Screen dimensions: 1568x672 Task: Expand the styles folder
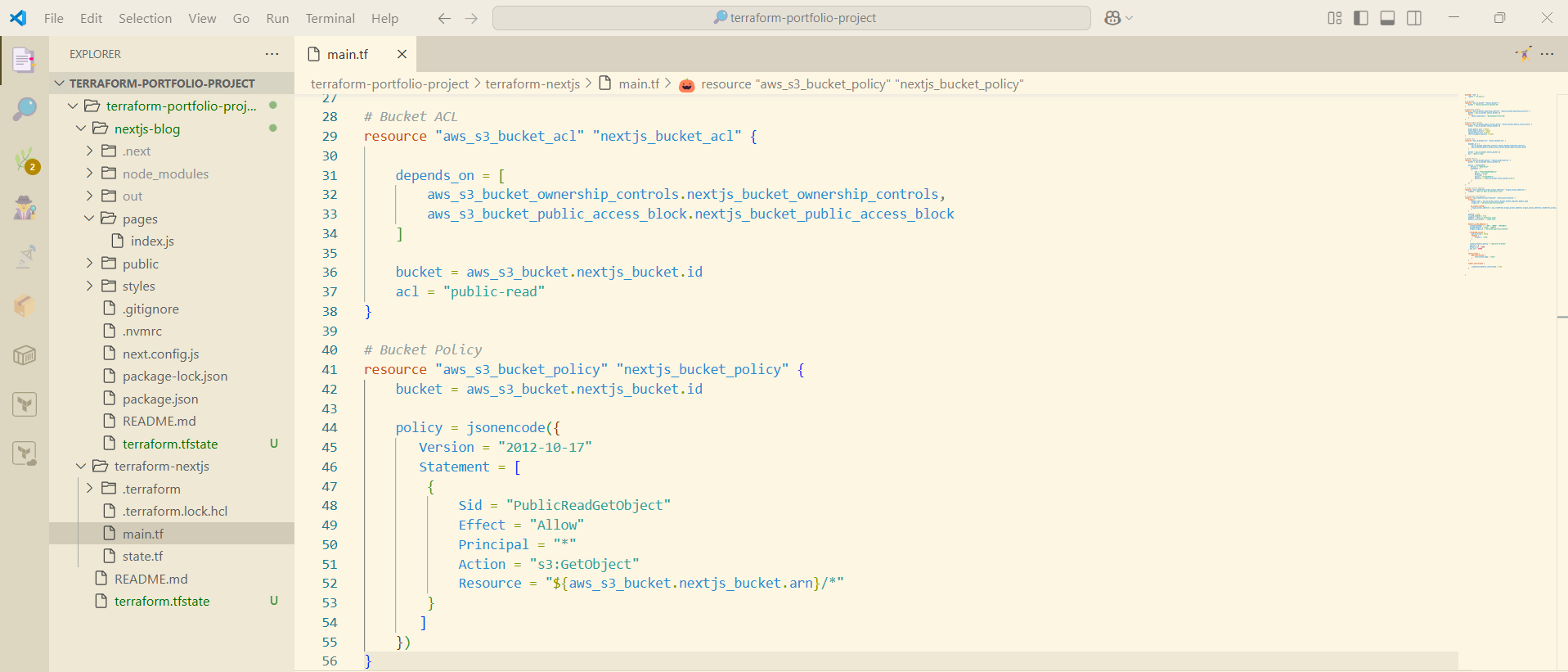tap(89, 286)
